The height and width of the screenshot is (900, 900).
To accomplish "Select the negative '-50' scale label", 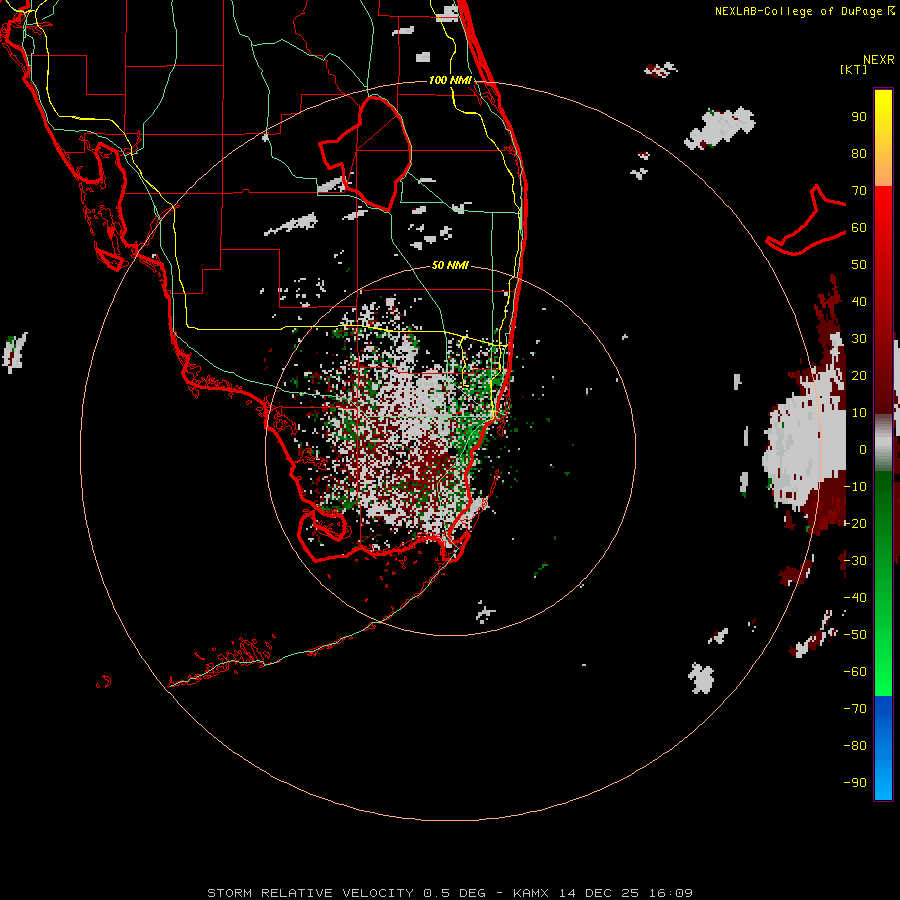I will [x=855, y=634].
